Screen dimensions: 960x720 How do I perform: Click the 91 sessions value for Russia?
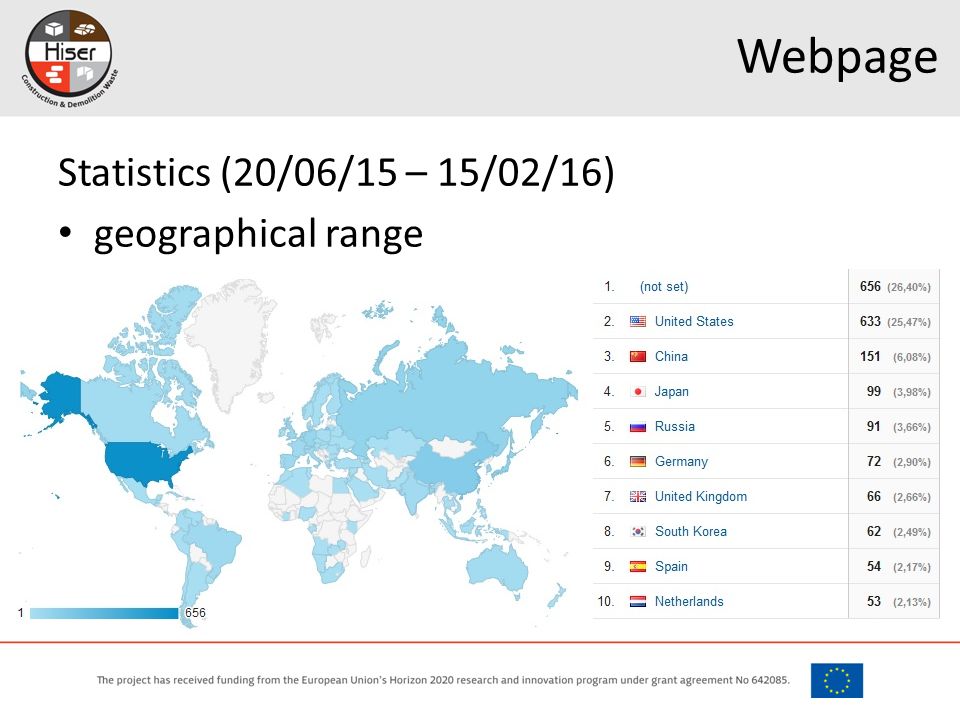pos(874,427)
